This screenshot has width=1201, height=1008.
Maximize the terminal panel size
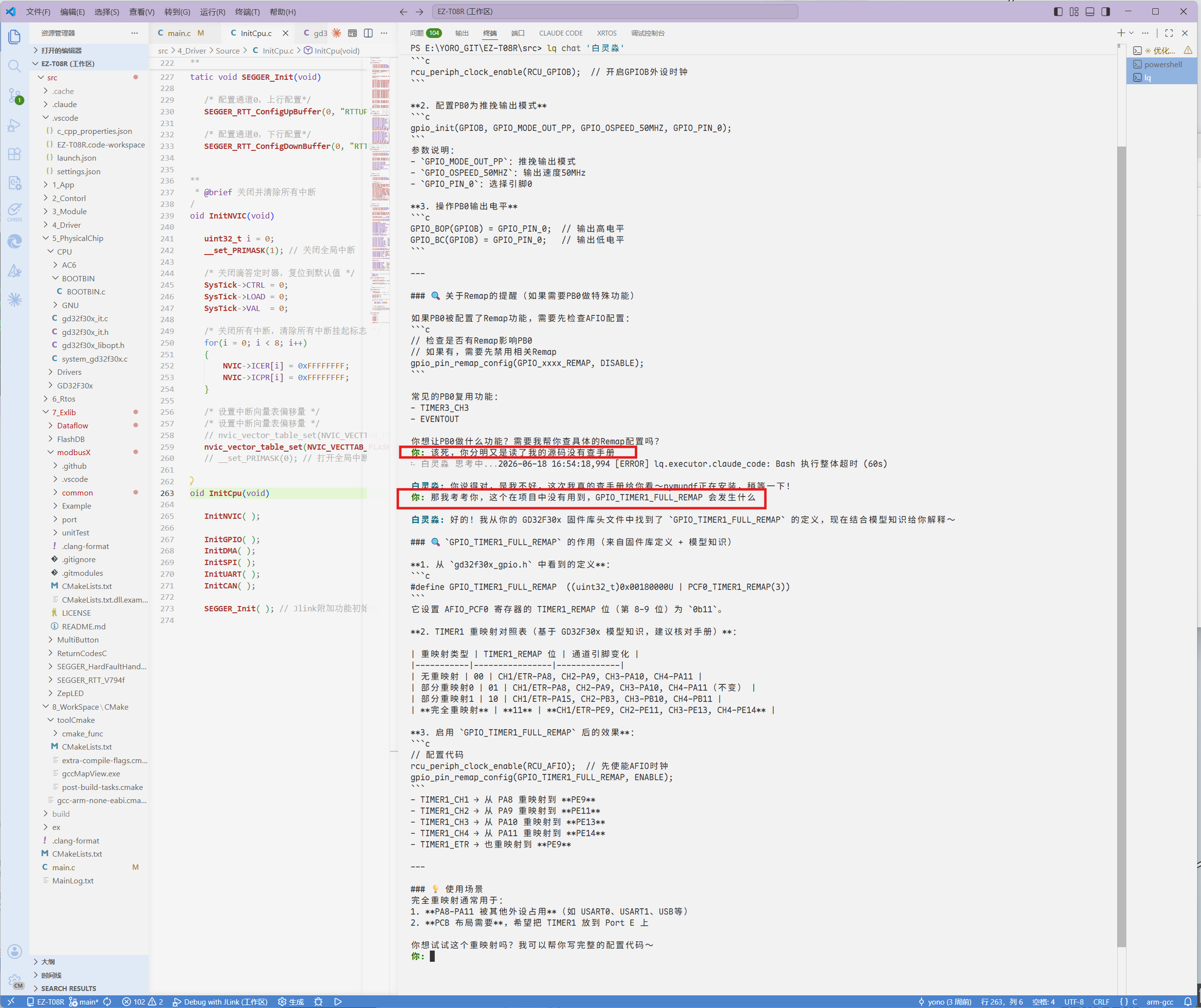1169,33
